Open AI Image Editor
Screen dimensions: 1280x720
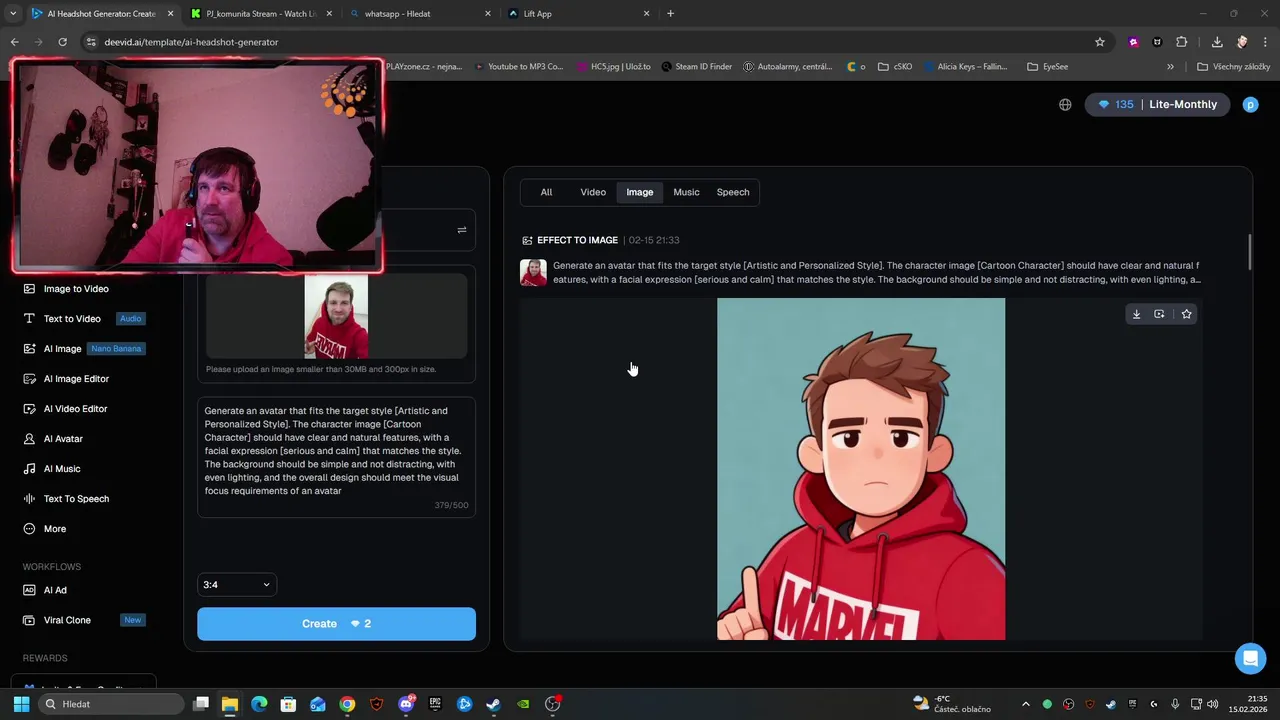click(x=76, y=379)
